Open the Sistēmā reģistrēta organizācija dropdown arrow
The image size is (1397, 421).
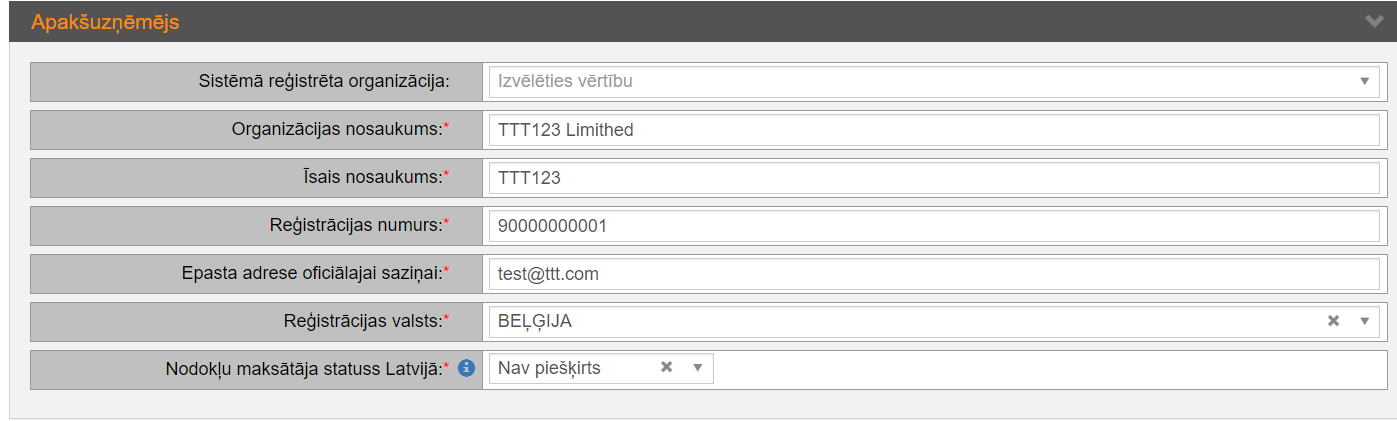1364,81
